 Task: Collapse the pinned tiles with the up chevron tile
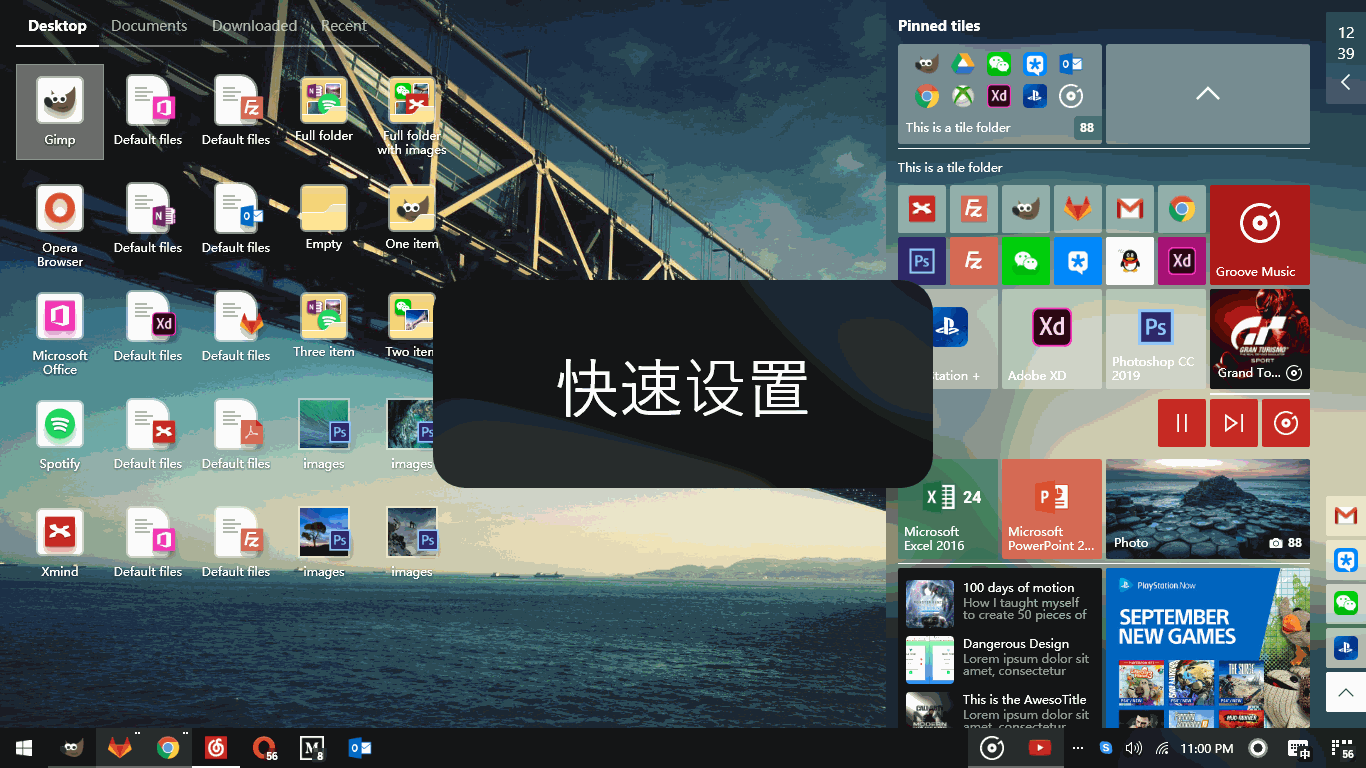click(x=1208, y=93)
